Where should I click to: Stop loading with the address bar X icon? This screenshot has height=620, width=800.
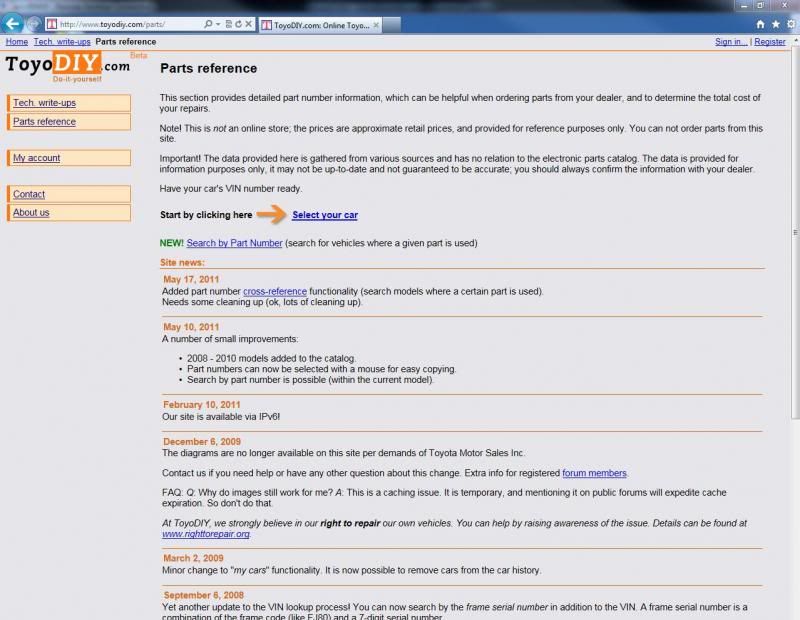[x=248, y=24]
